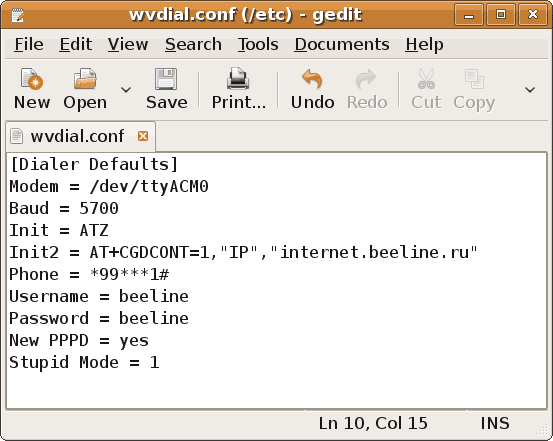Open the Search menu
This screenshot has height=441, width=553.
click(x=193, y=45)
